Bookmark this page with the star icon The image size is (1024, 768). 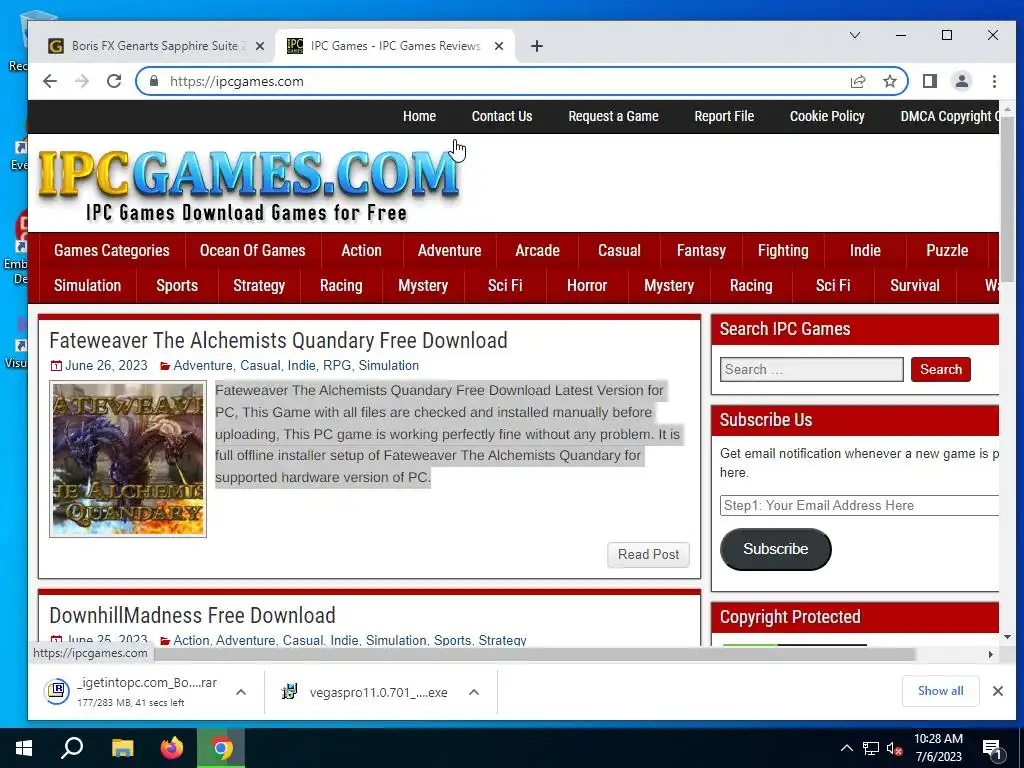coord(889,81)
